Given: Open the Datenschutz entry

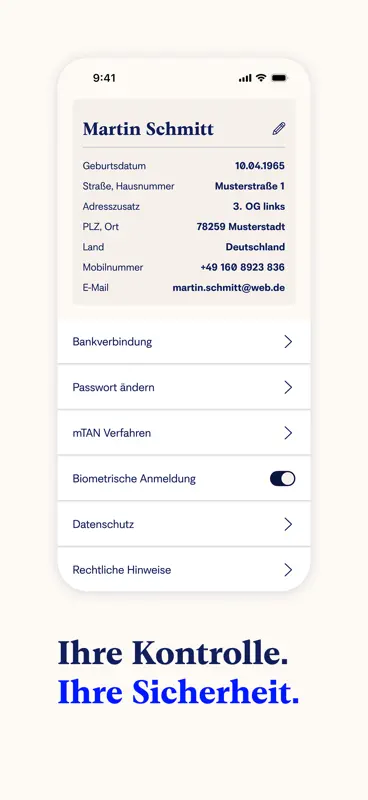Looking at the screenshot, I should (184, 524).
